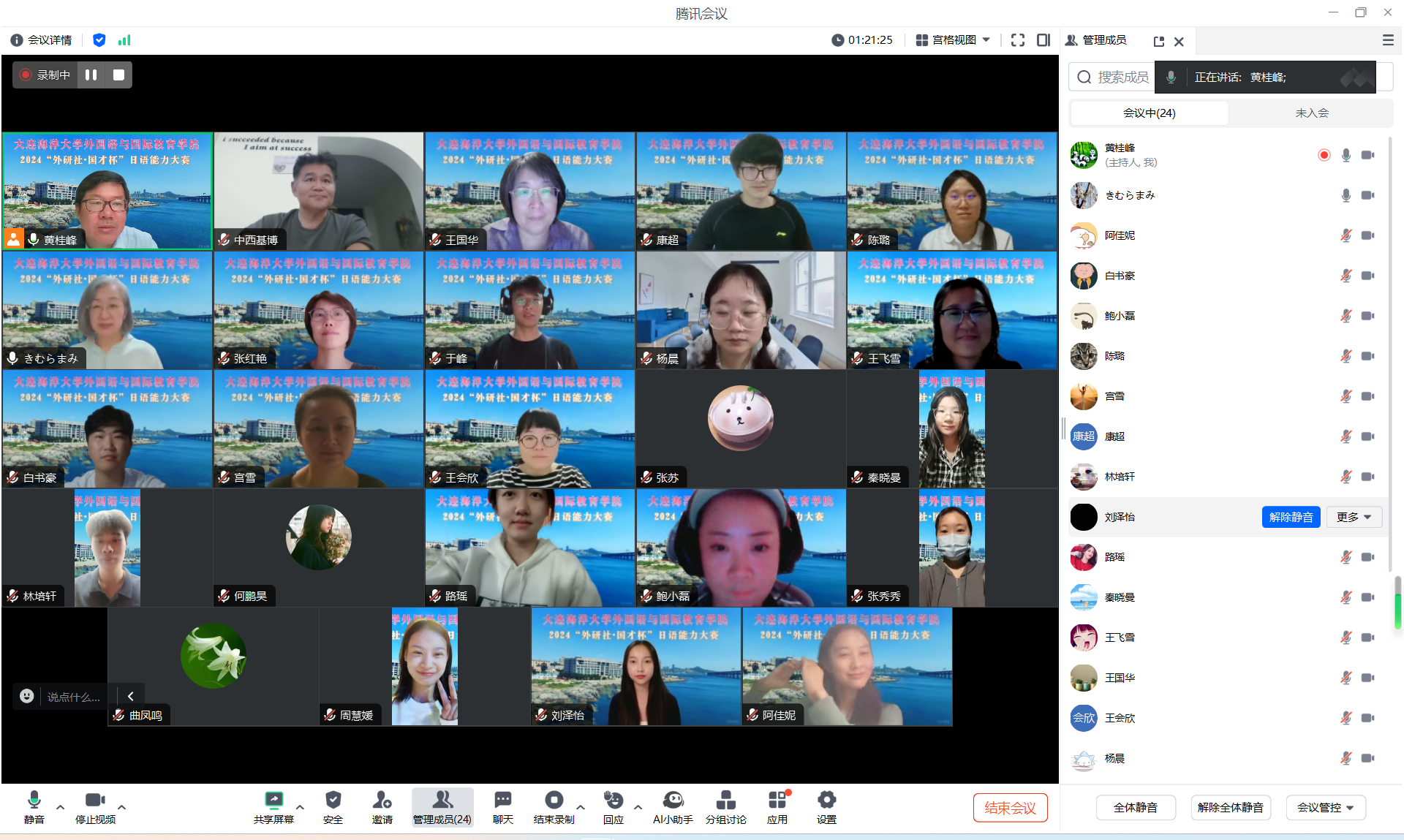Toggle mute microphone in bottom toolbar
1404x840 pixels.
[x=34, y=800]
